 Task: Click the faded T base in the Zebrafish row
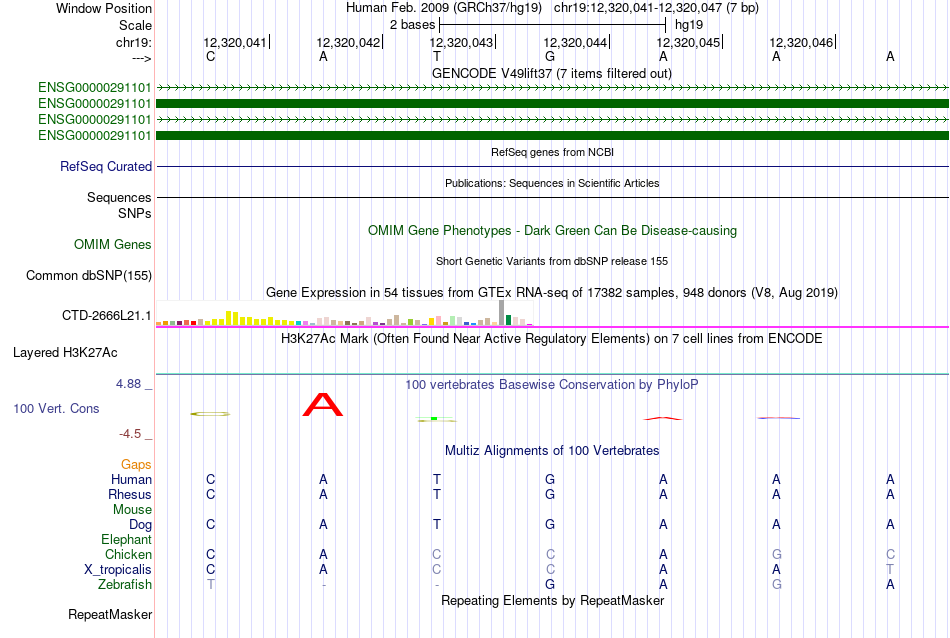point(210,585)
